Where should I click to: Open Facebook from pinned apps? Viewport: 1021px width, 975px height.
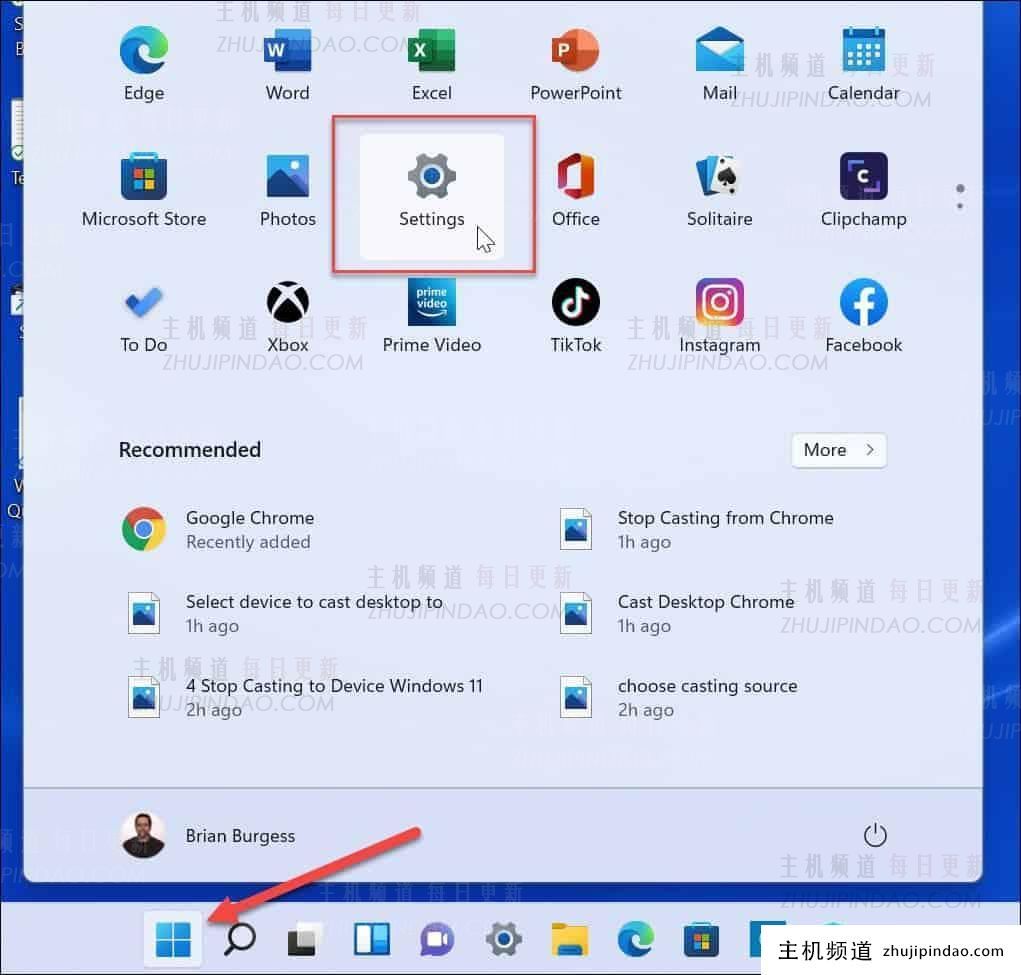click(x=863, y=312)
